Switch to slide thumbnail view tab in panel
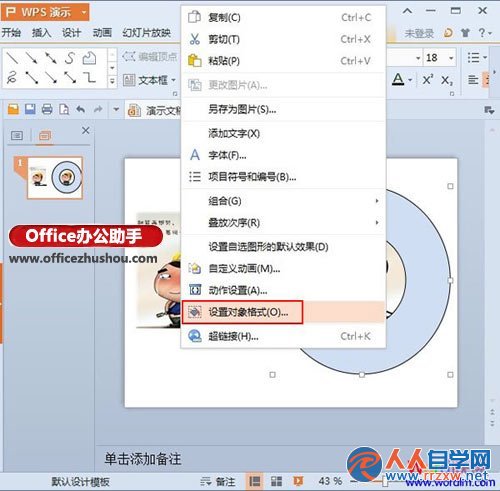Viewport: 500px width, 491px height. [x=45, y=136]
